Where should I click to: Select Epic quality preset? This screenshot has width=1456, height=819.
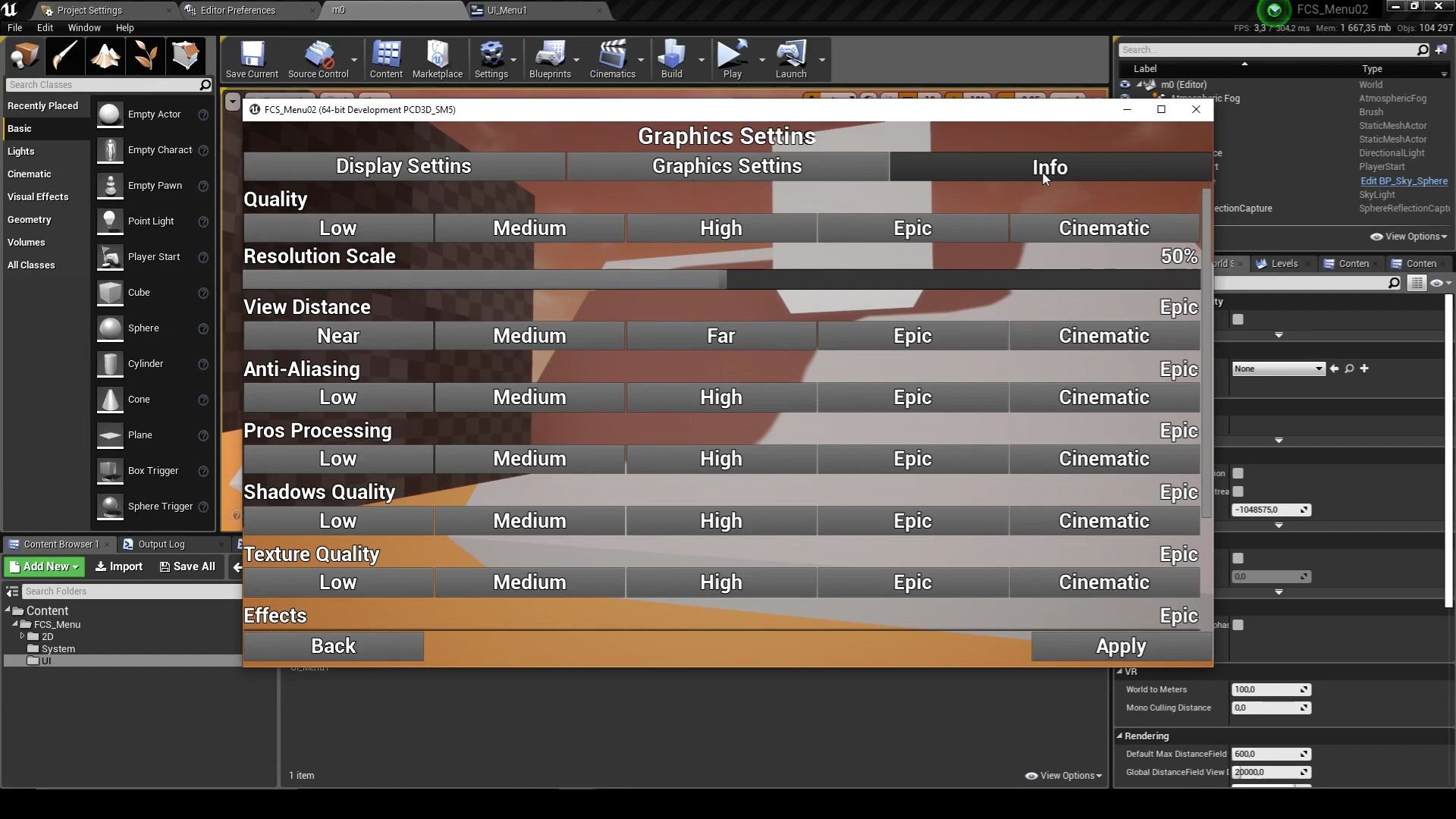click(x=912, y=228)
